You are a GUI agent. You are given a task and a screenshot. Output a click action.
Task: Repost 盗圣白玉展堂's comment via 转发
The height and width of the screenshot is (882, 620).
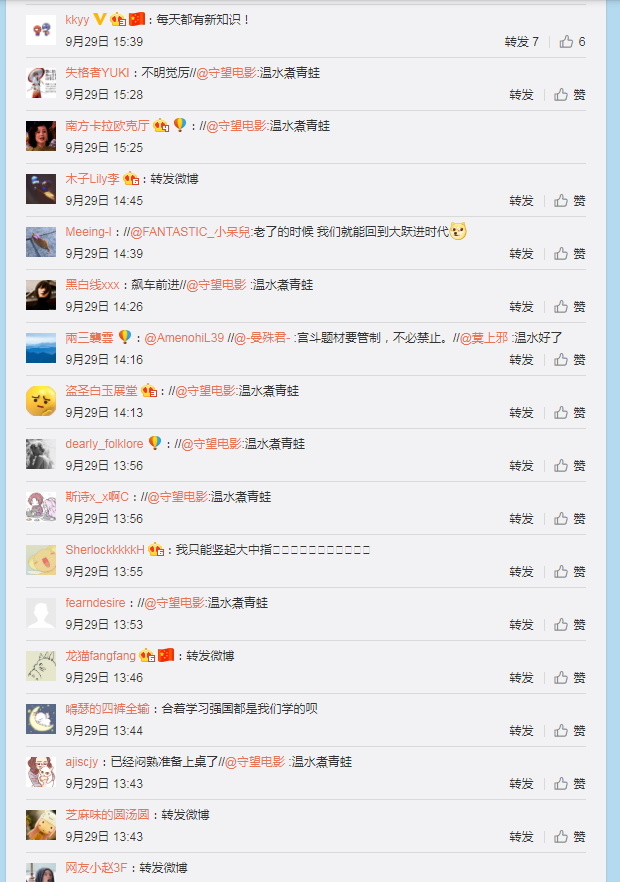click(x=521, y=413)
